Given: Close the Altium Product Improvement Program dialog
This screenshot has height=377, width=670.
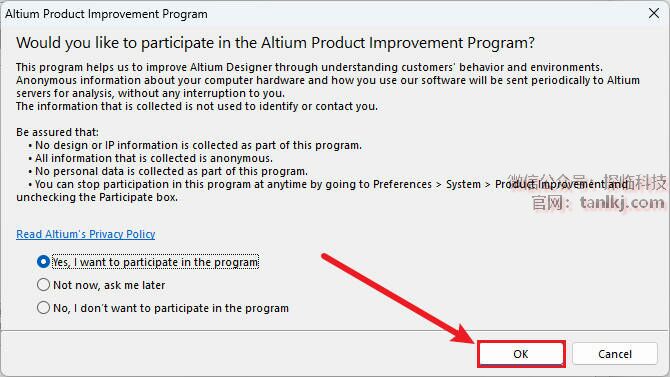Looking at the screenshot, I should tap(654, 14).
